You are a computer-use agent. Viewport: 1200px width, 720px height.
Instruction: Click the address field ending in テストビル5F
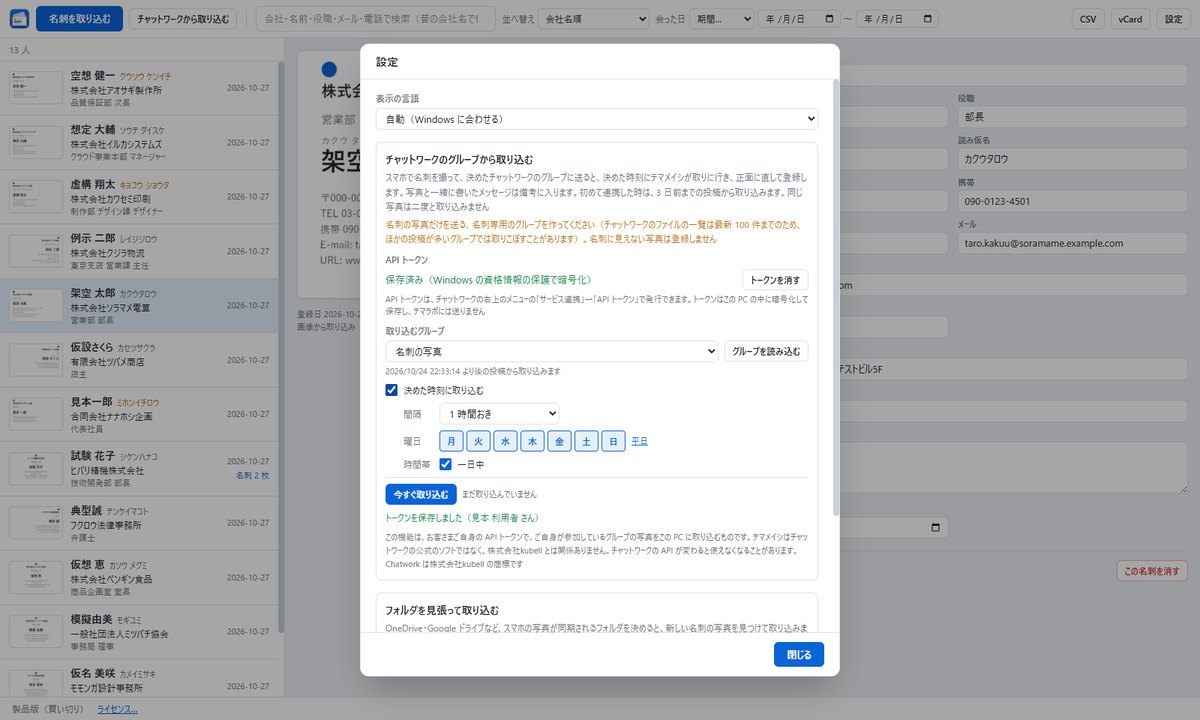(1013, 369)
